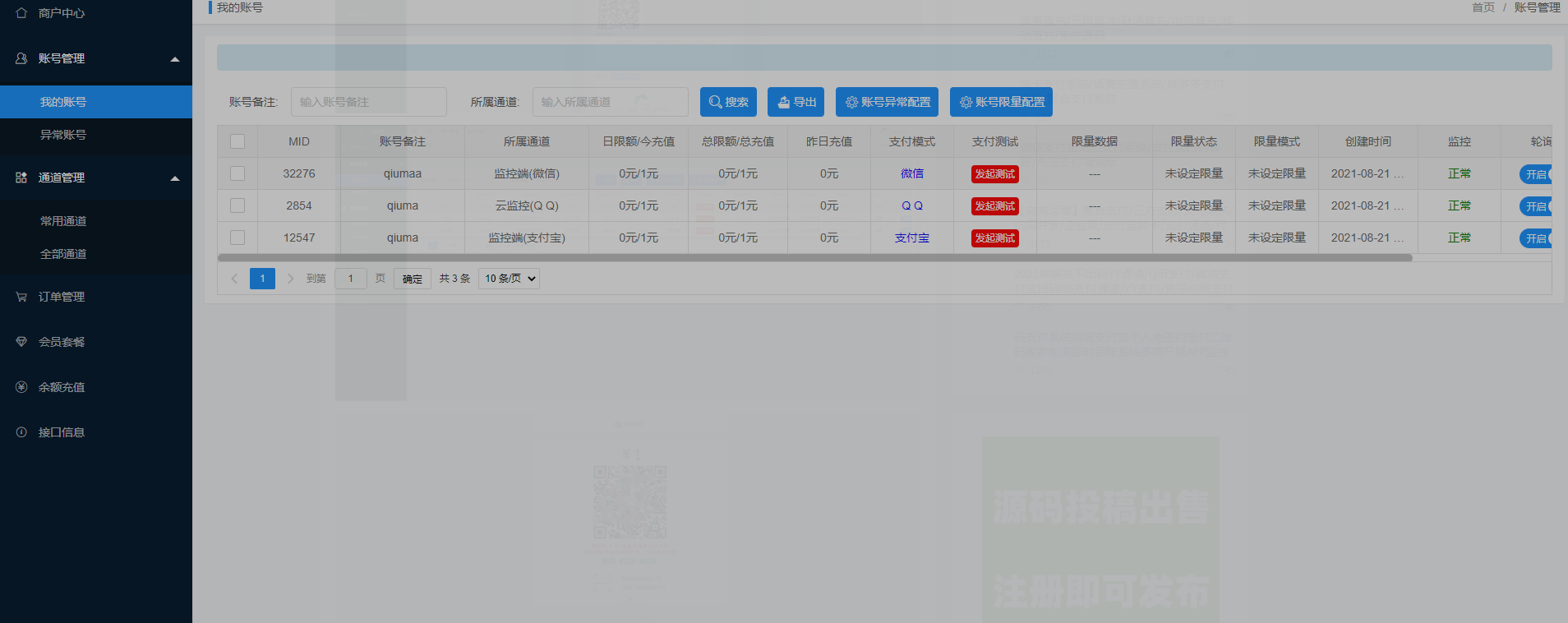
Task: Collapse the 账号管理 menu arrow
Action: [174, 59]
